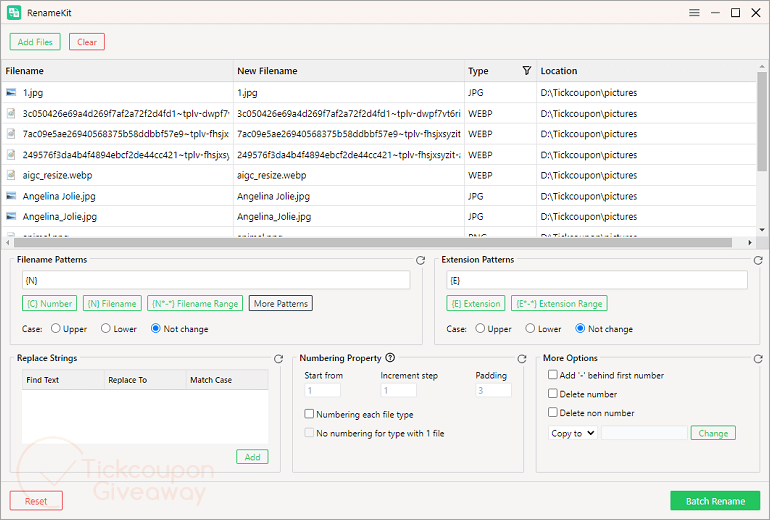This screenshot has height=520, width=770.
Task: Select Lower case for filename
Action: coord(106,328)
